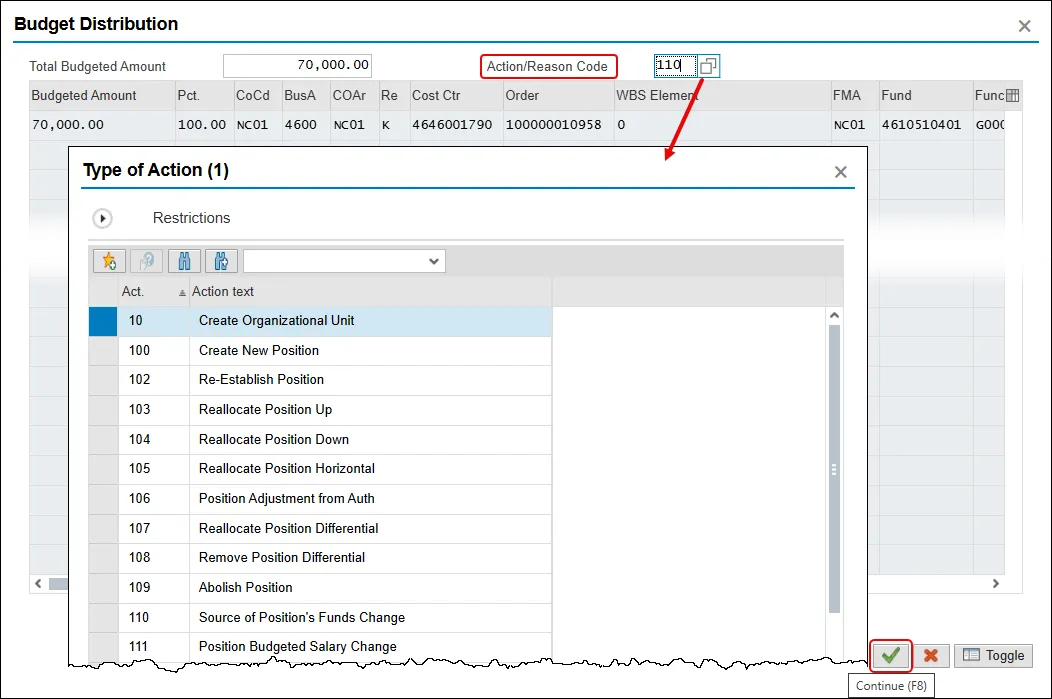
Task: Click the Total Budgeted Amount field
Action: pos(298,65)
